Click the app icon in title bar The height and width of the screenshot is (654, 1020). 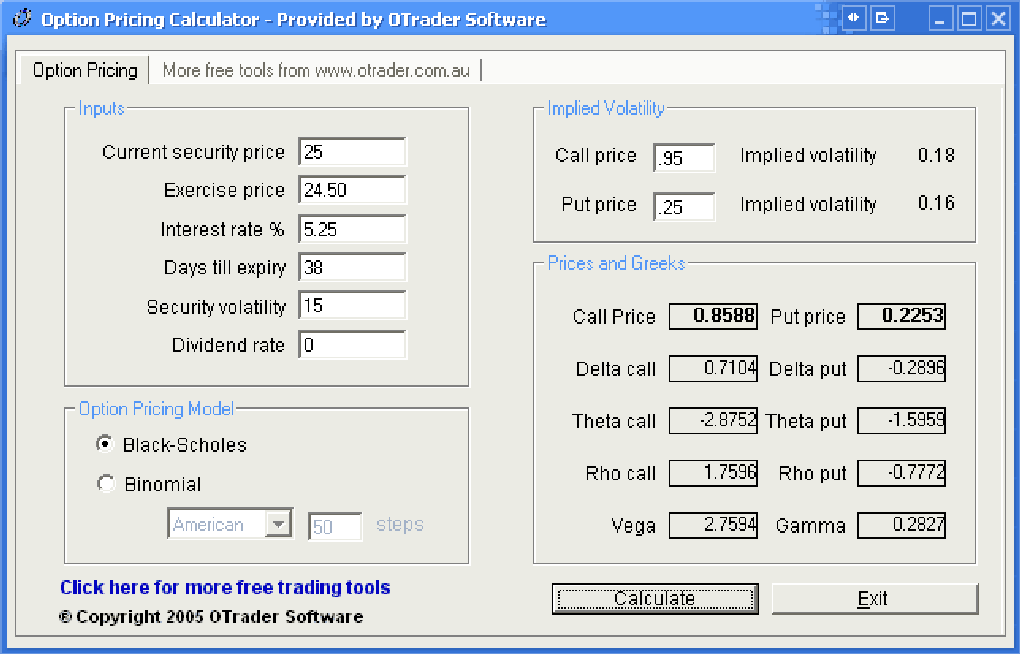coord(22,19)
